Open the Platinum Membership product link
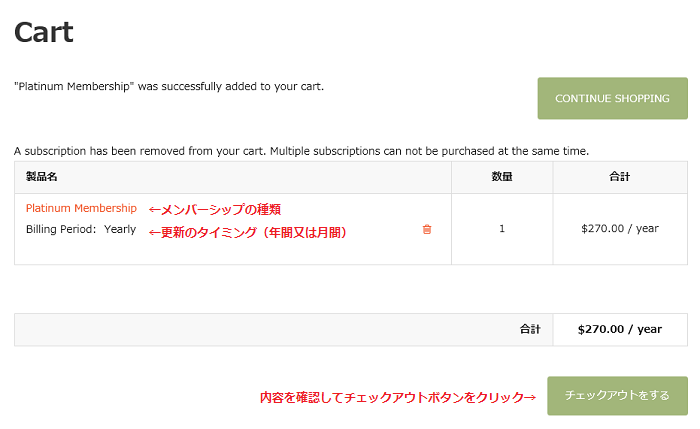Image resolution: width=700 pixels, height=429 pixels. click(81, 208)
